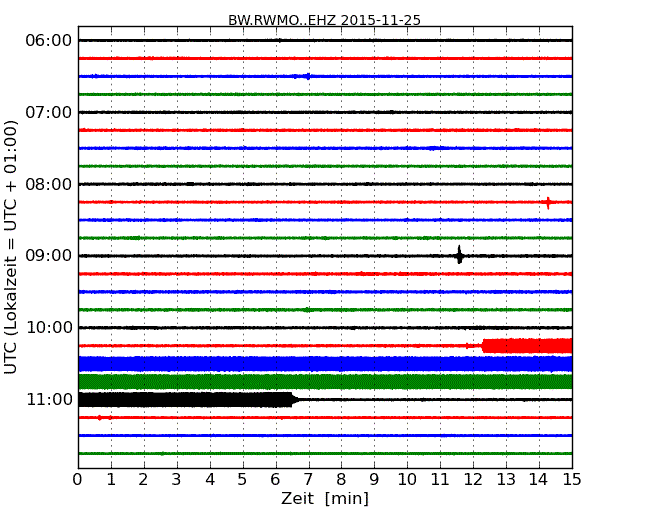The image size is (650, 520).
Task: Select the 07:00 time axis label
Action: point(49,112)
